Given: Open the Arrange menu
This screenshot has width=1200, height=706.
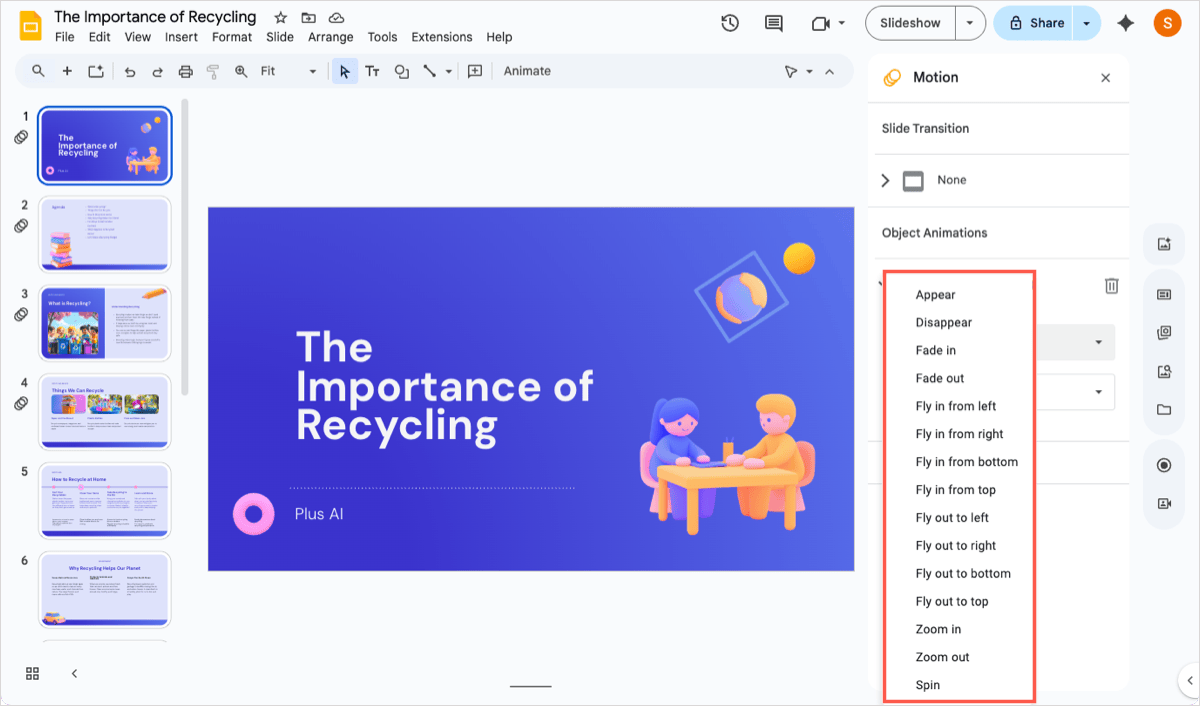Looking at the screenshot, I should [331, 37].
